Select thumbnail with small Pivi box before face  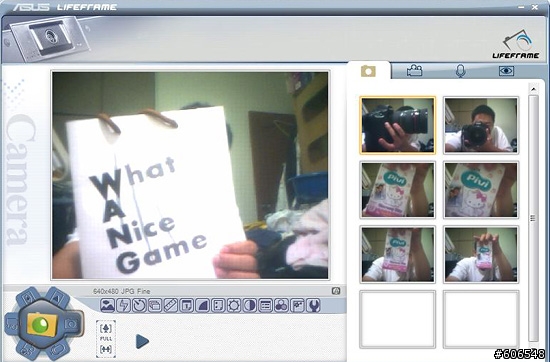pyautogui.click(x=481, y=254)
